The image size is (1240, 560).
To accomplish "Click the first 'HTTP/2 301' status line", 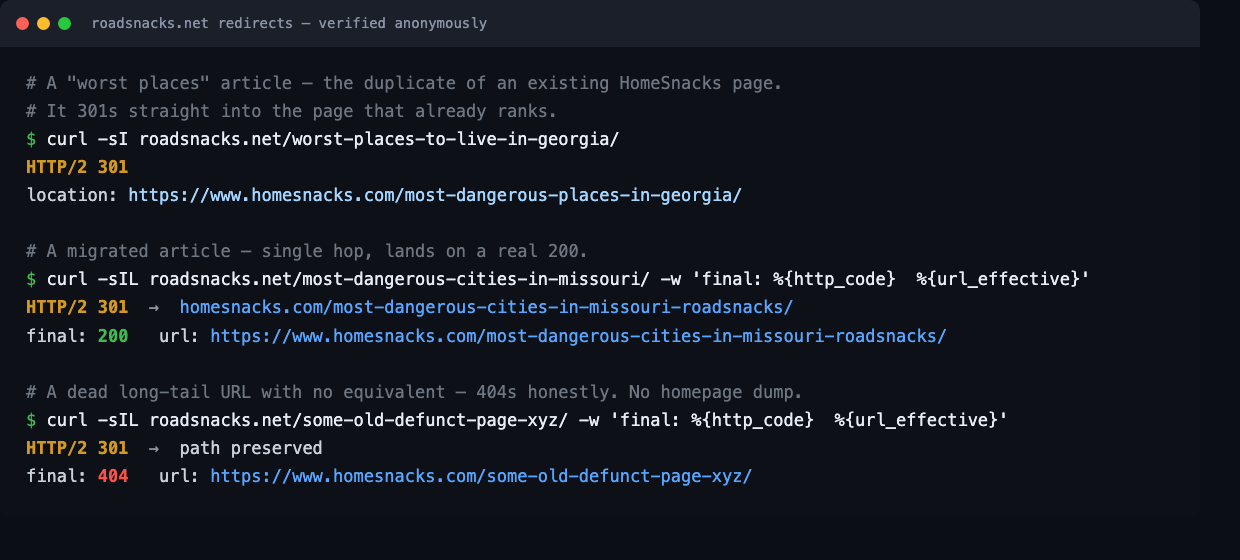I will point(77,167).
